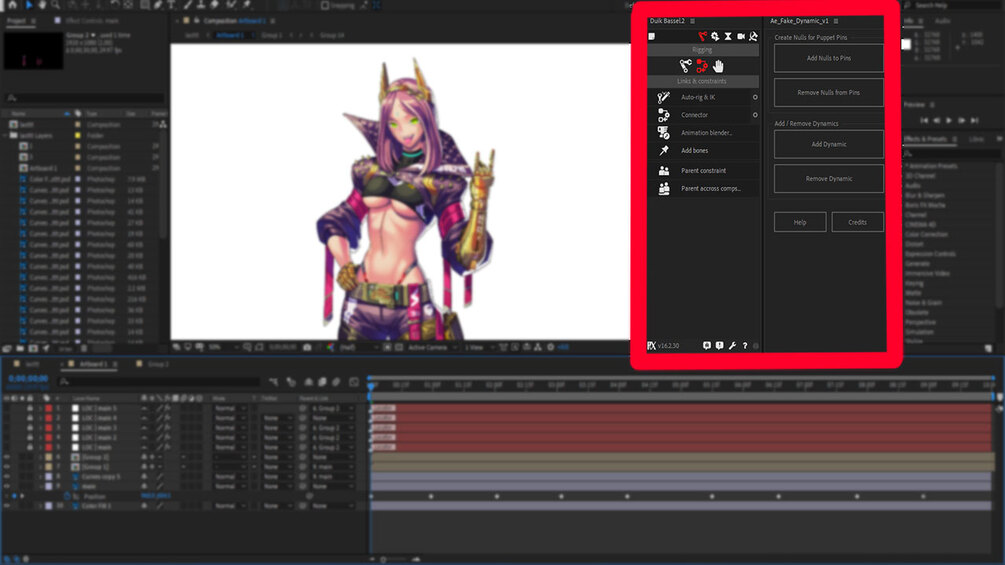Click Add Nulls to Pins button
Viewport: 1005px width, 565px height.
tap(828, 58)
